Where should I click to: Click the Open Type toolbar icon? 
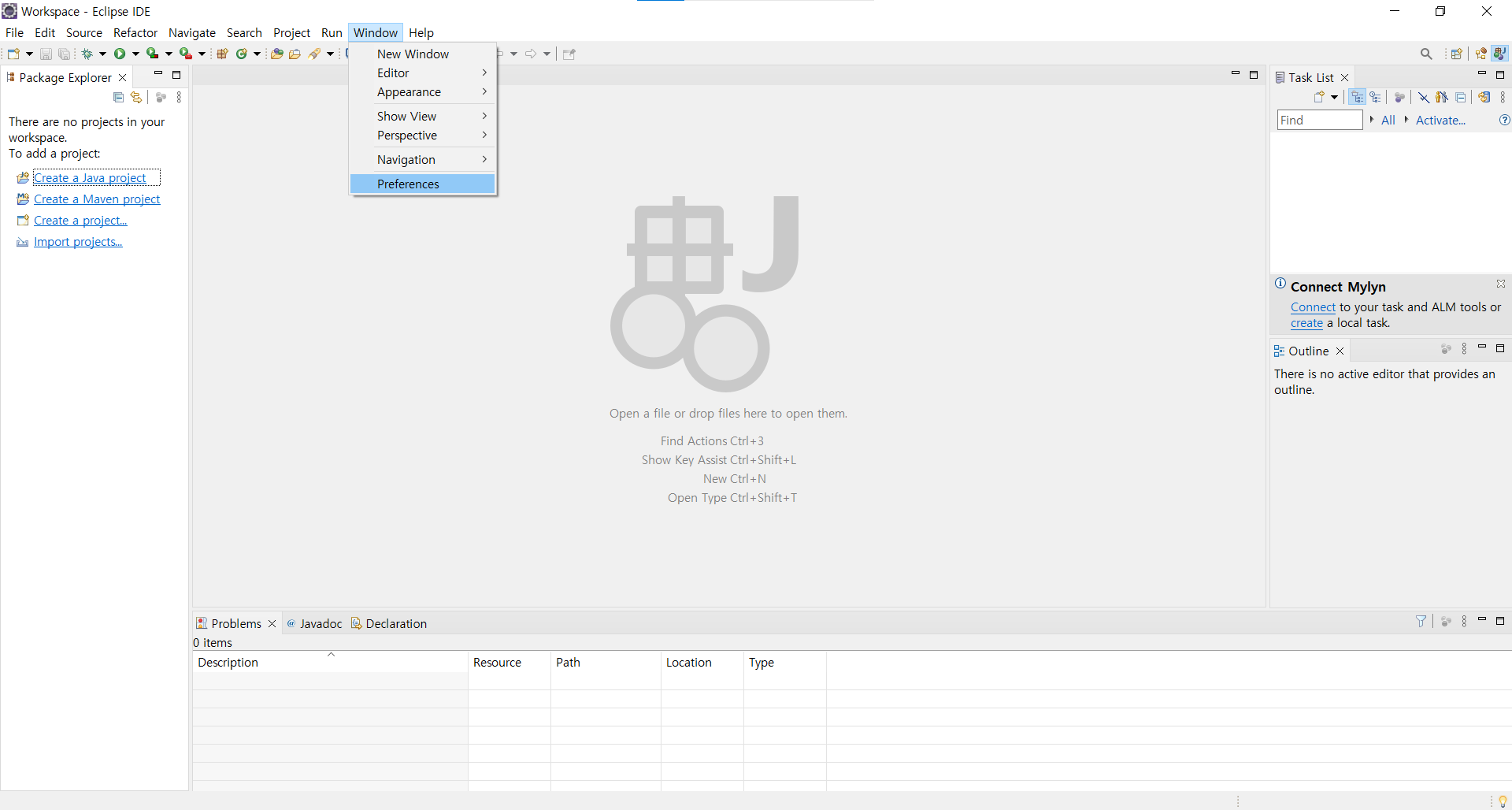click(x=276, y=54)
